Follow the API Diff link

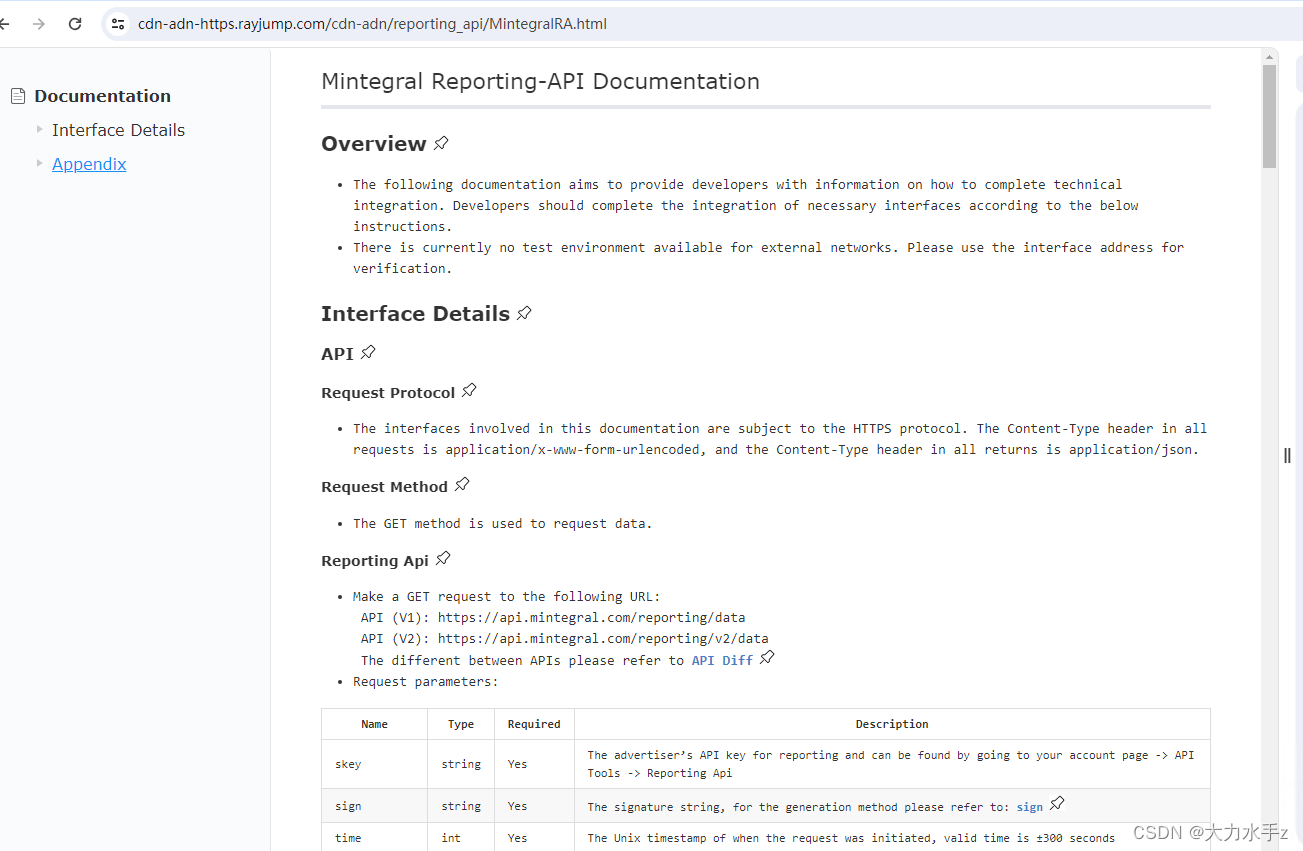[x=722, y=660]
